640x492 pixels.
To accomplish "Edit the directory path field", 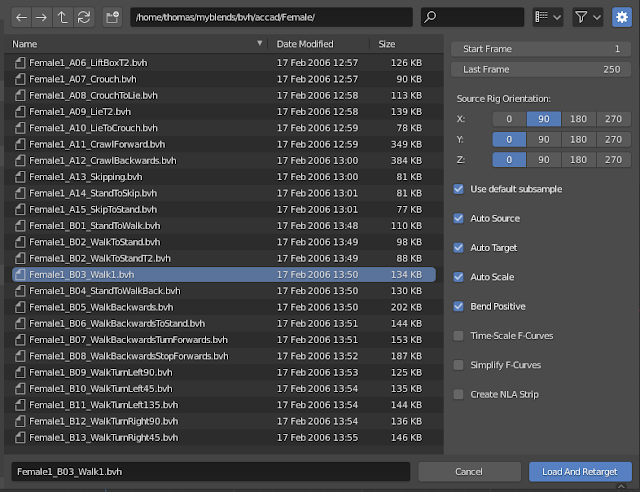I will [x=271, y=18].
